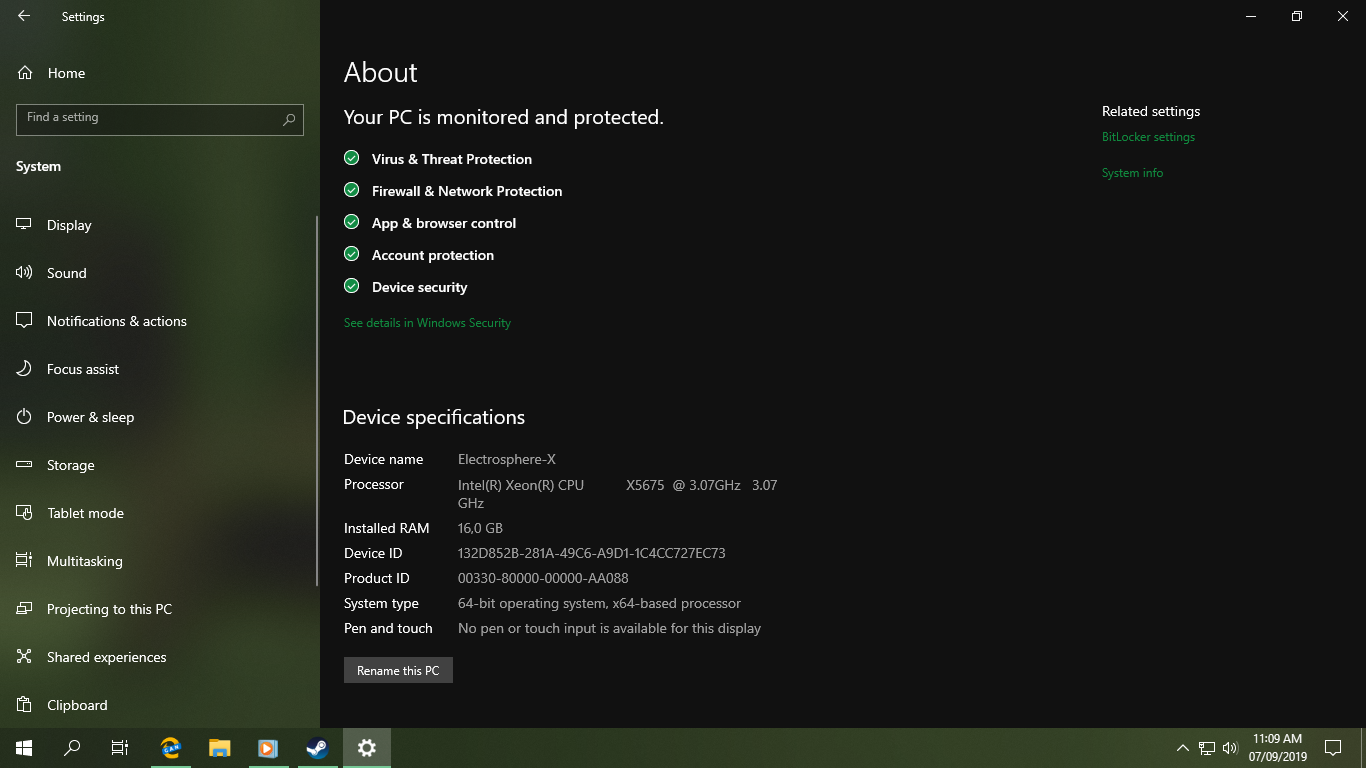Click device name value Electrosphere-X
The height and width of the screenshot is (768, 1366).
click(507, 459)
